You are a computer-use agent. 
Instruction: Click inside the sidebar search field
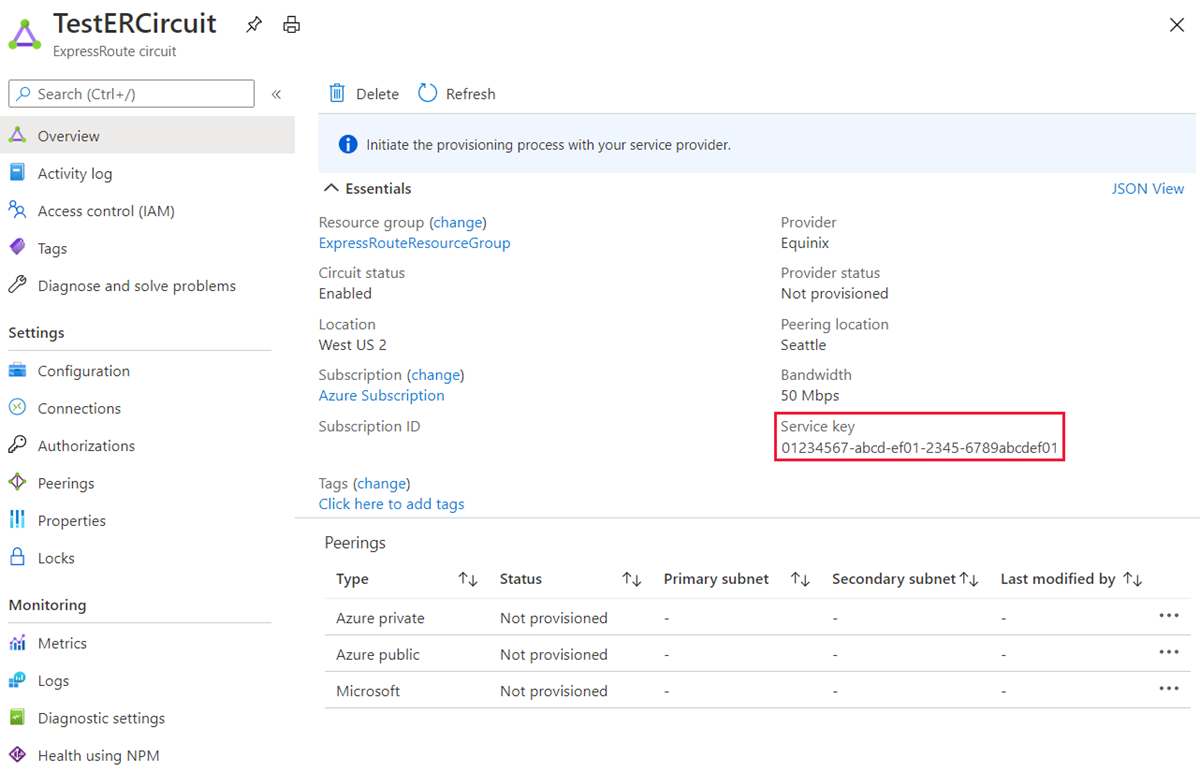point(130,93)
